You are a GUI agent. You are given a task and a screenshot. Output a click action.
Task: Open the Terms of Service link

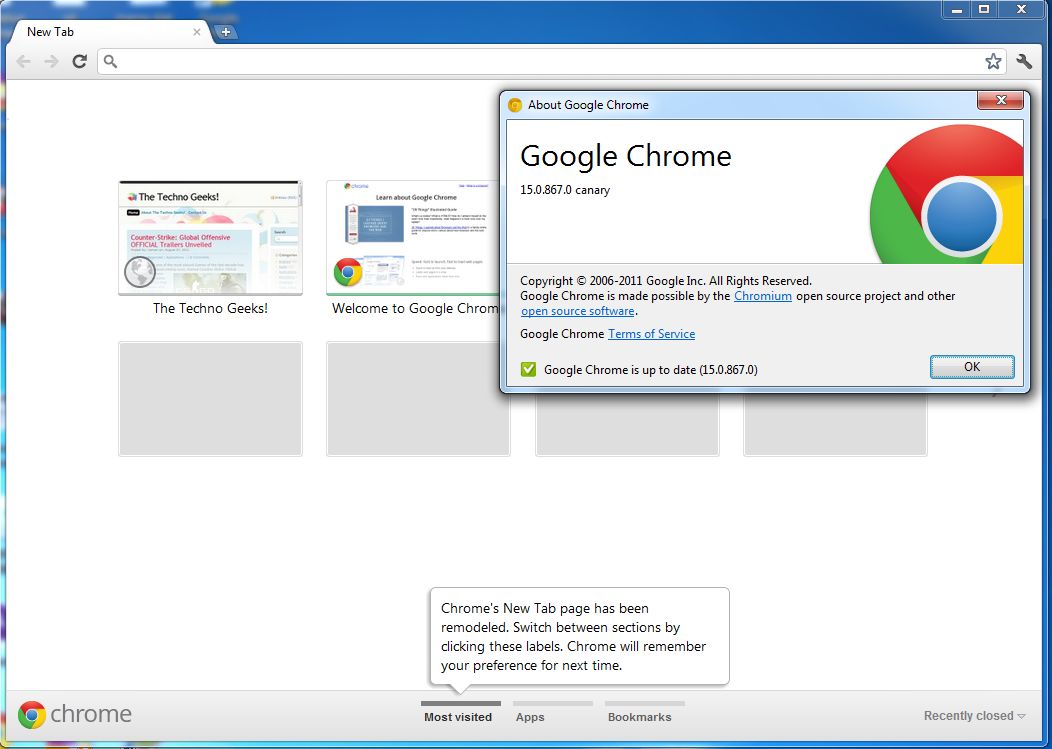coord(651,333)
